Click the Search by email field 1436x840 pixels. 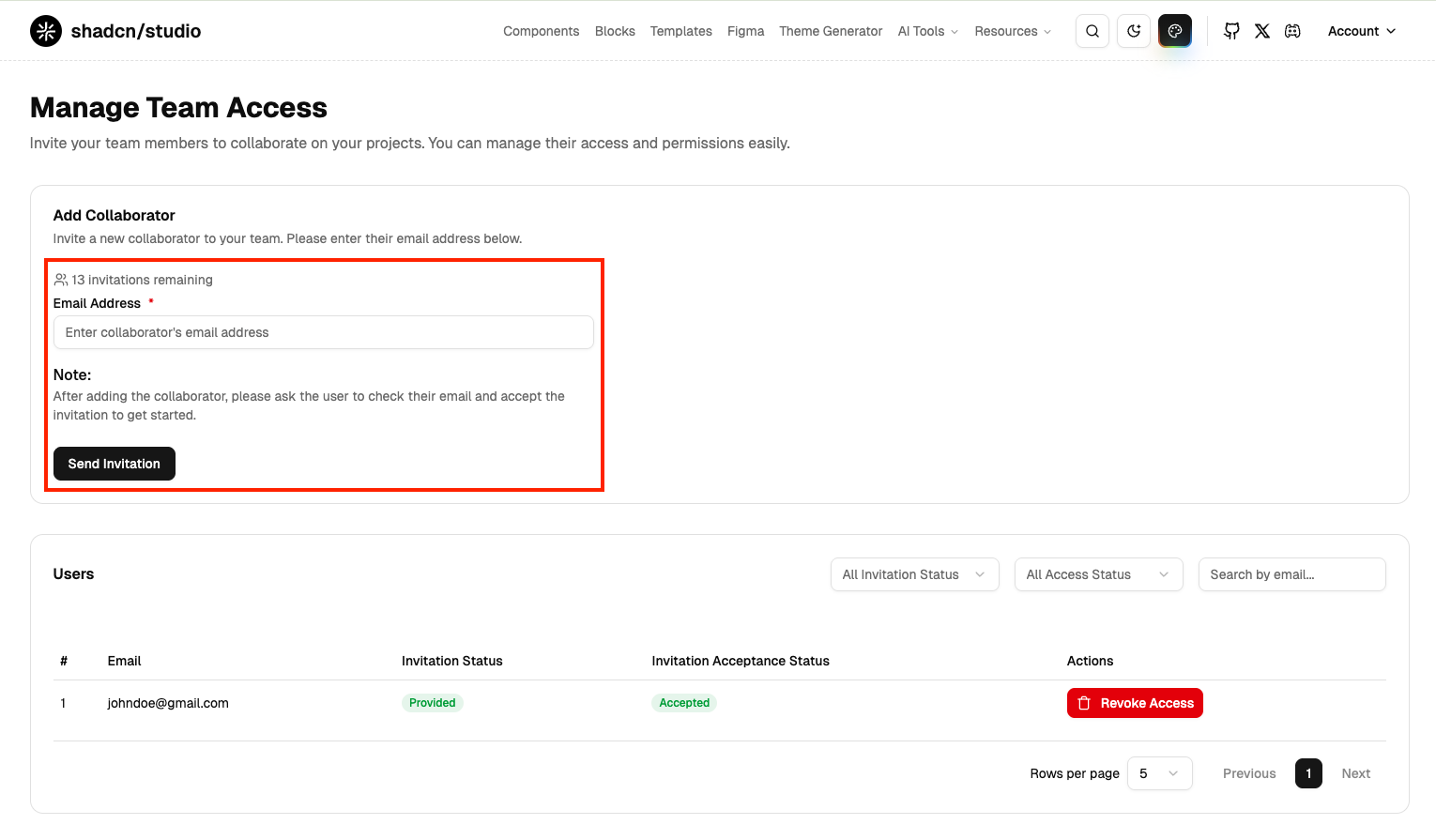click(x=1291, y=574)
